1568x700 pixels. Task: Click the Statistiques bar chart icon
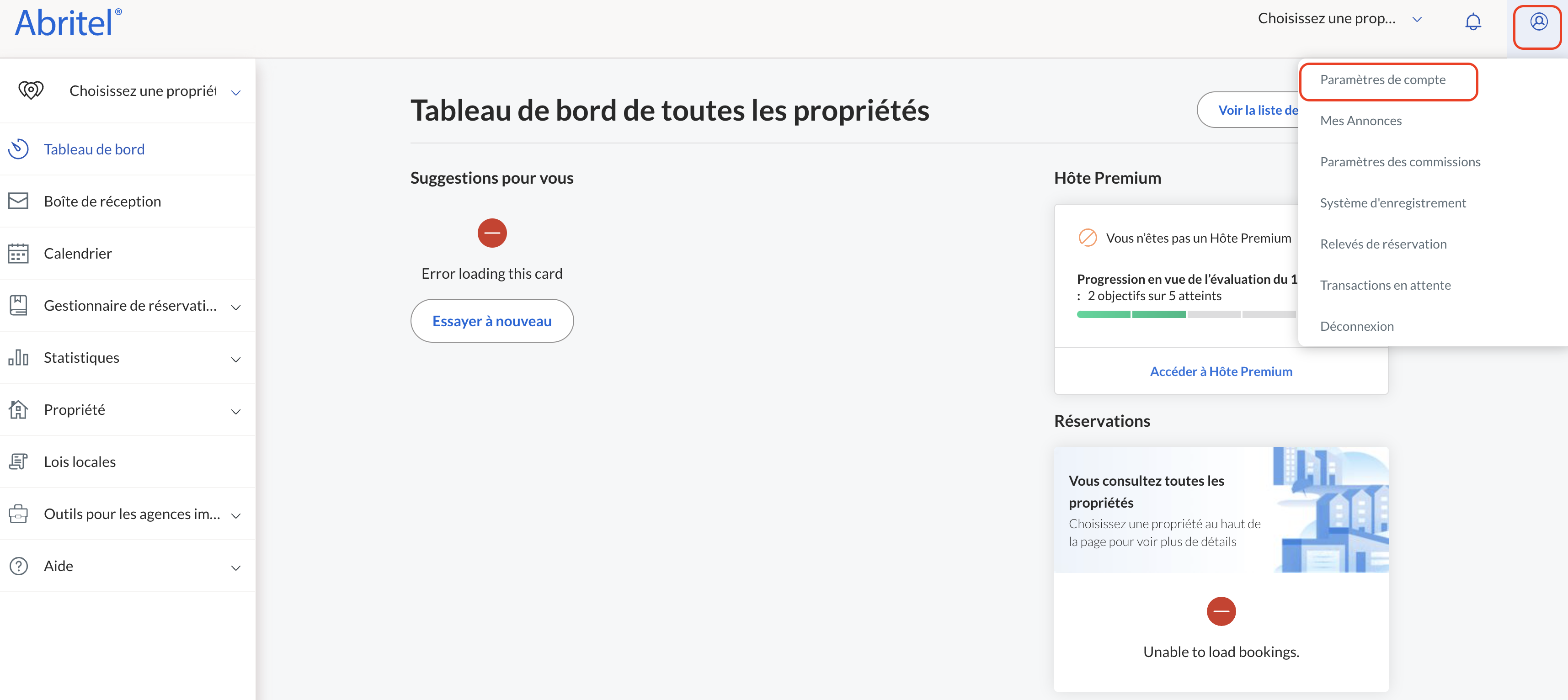[x=18, y=358]
